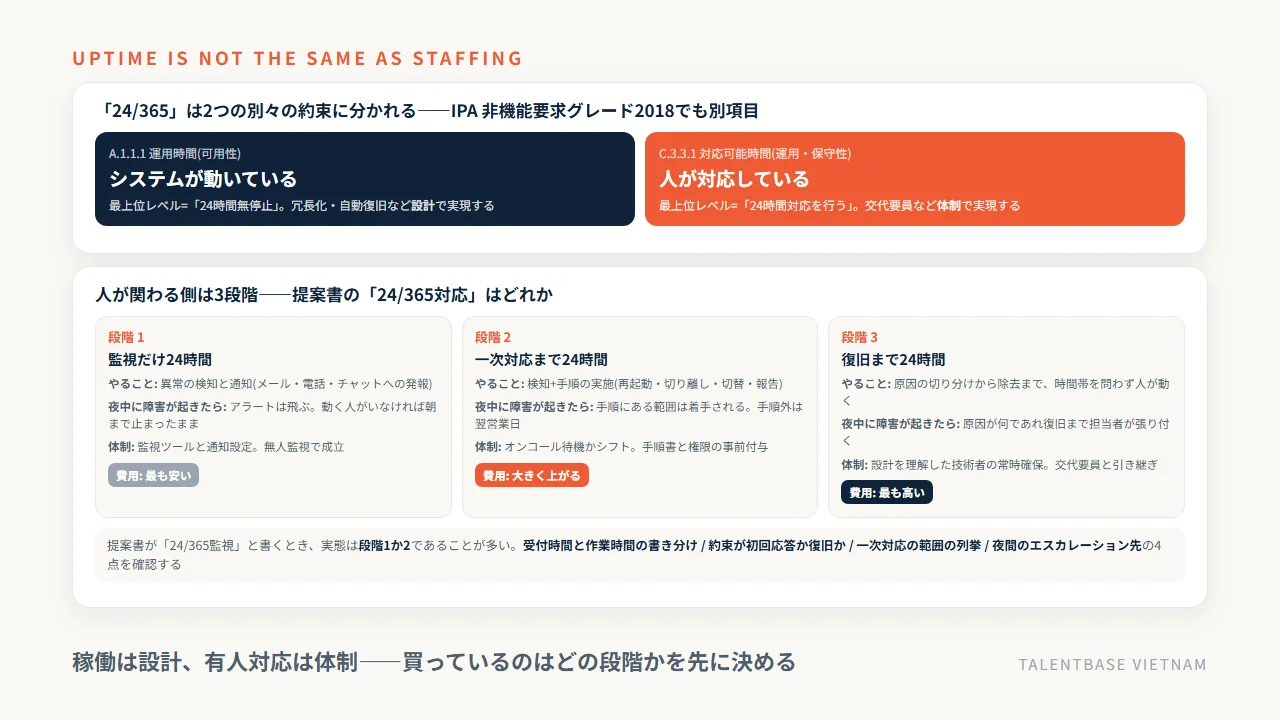Click the text '異常の検知と通知(メール・電話・チャットへの発報)'

click(295, 384)
